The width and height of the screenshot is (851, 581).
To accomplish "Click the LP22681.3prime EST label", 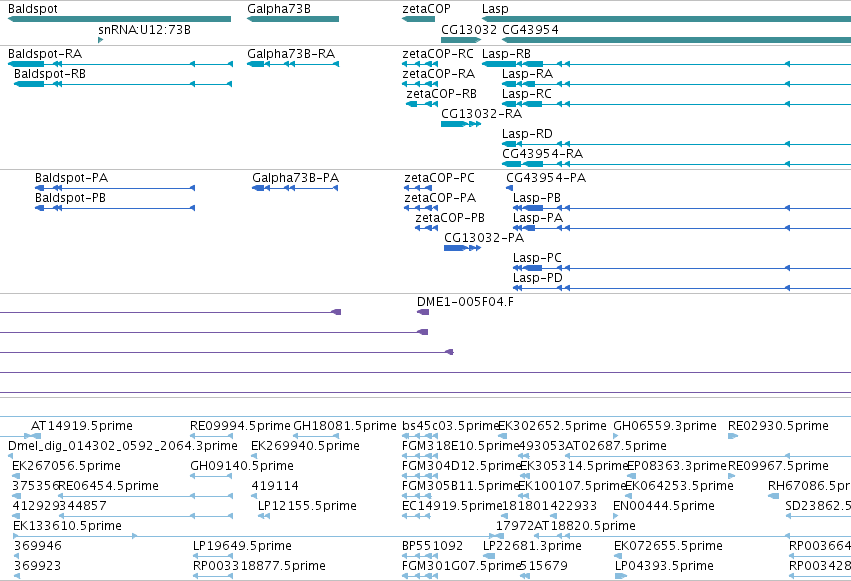I will [532, 546].
